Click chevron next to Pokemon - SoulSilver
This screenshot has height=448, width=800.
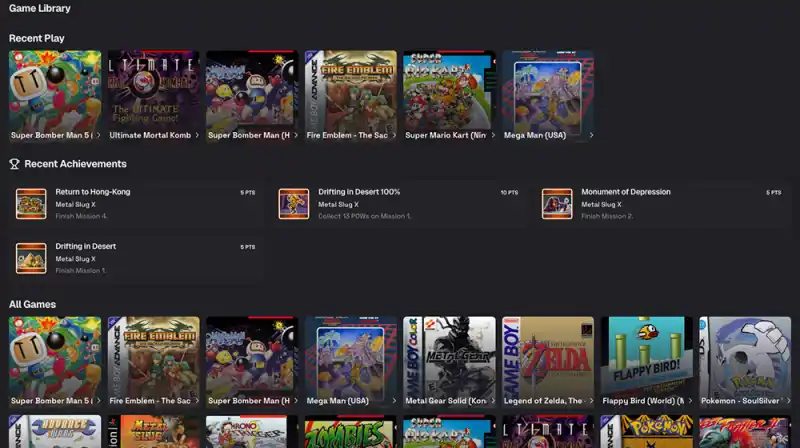coord(788,401)
